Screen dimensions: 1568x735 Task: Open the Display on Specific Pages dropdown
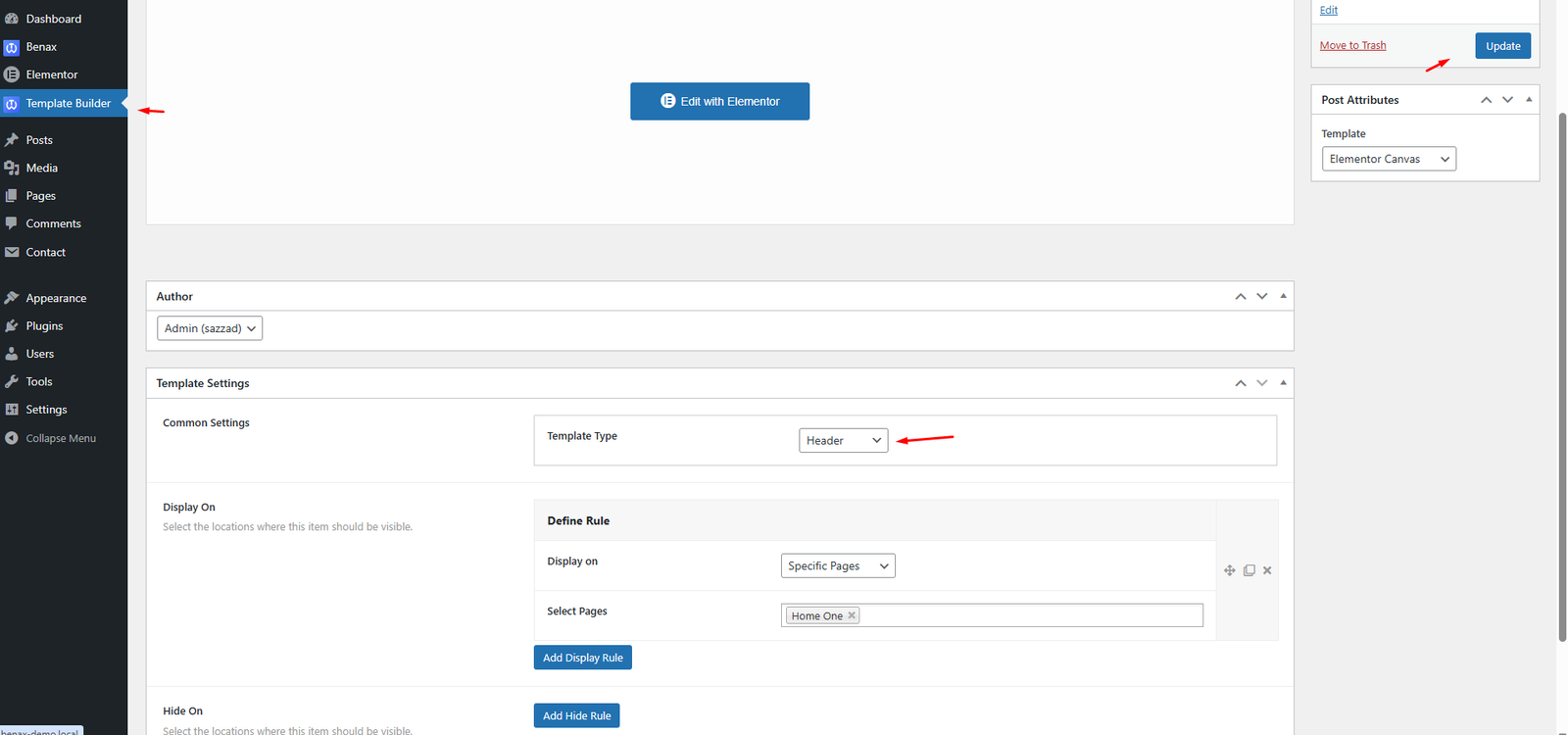838,566
